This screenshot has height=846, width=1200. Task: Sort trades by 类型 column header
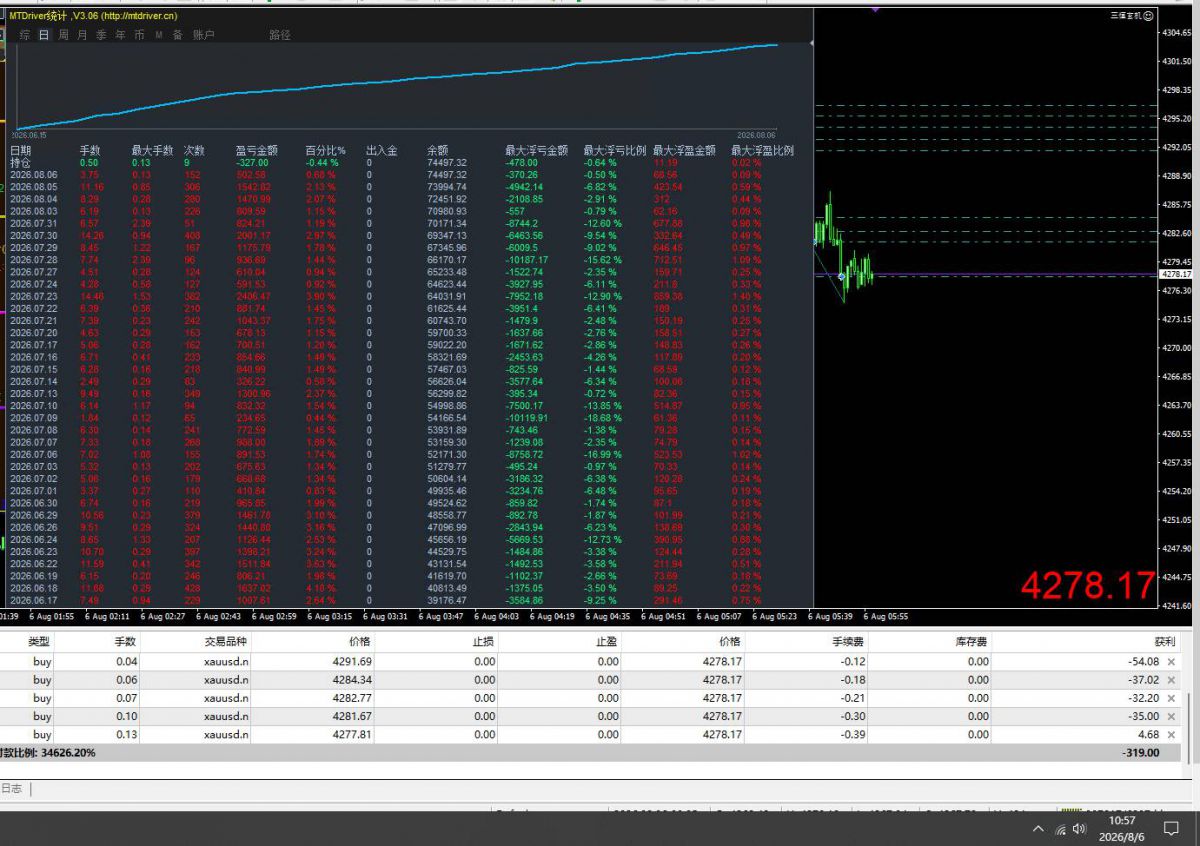point(39,642)
